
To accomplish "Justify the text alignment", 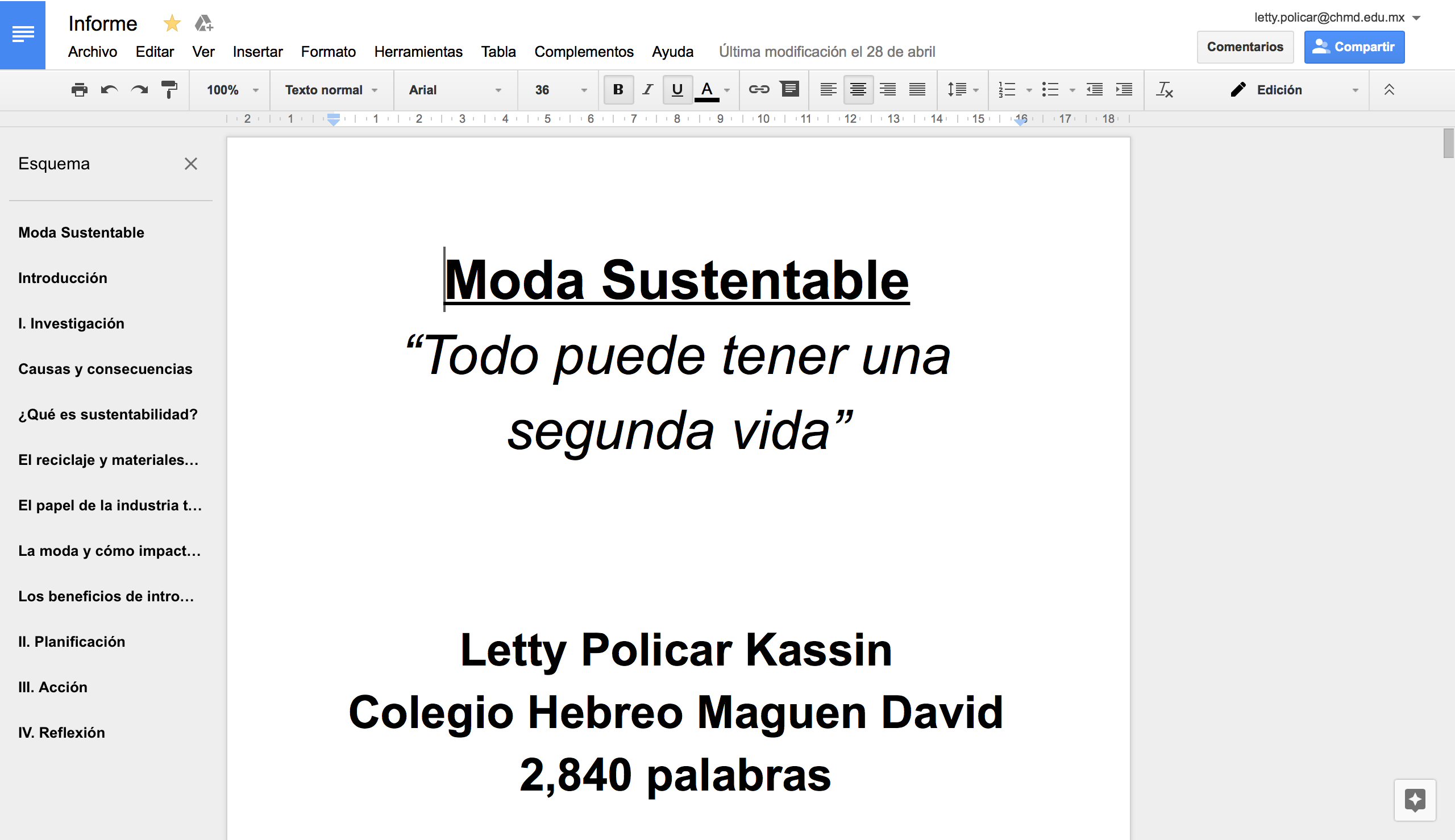I will [917, 89].
